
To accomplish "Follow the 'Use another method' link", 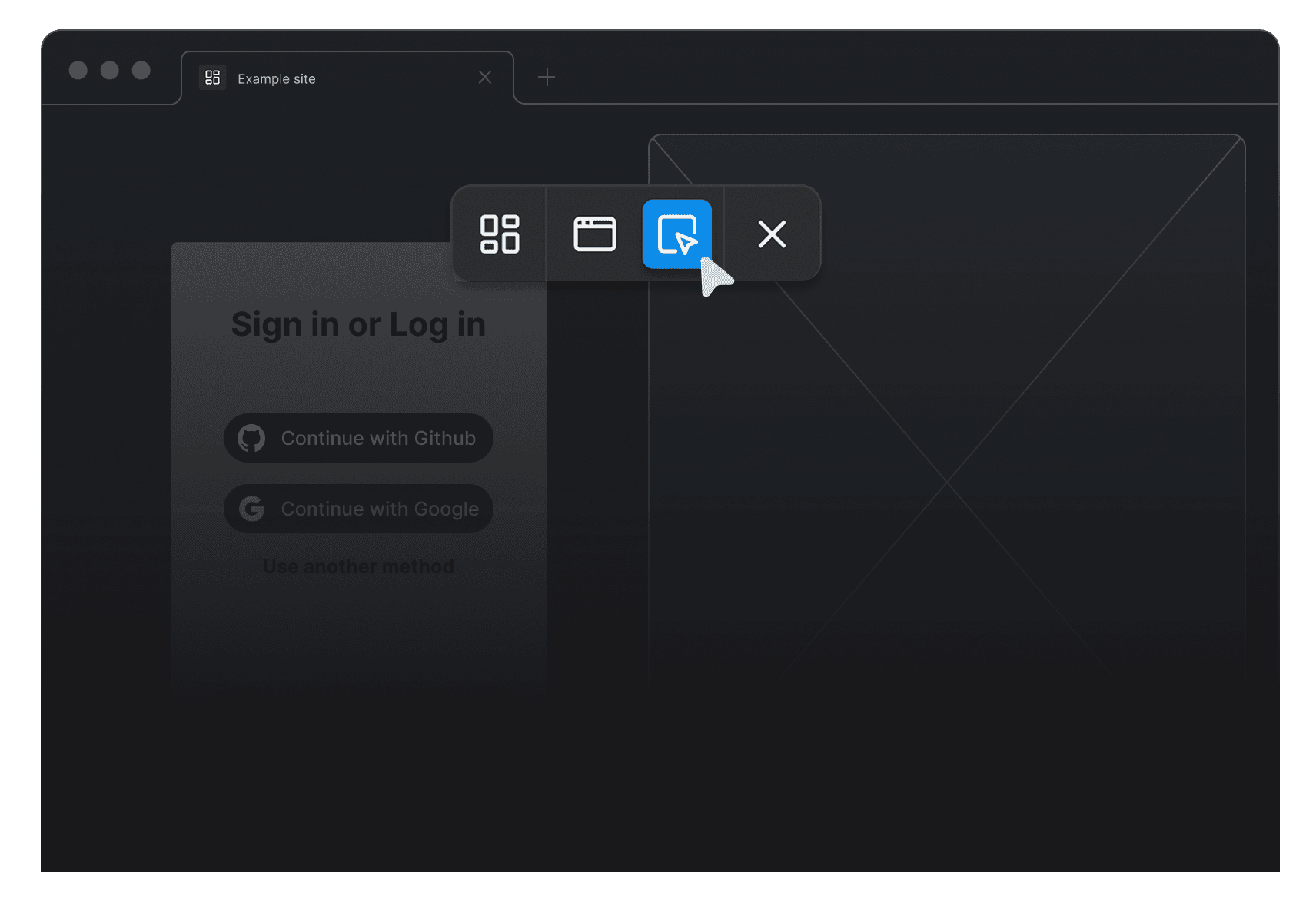I will click(358, 566).
